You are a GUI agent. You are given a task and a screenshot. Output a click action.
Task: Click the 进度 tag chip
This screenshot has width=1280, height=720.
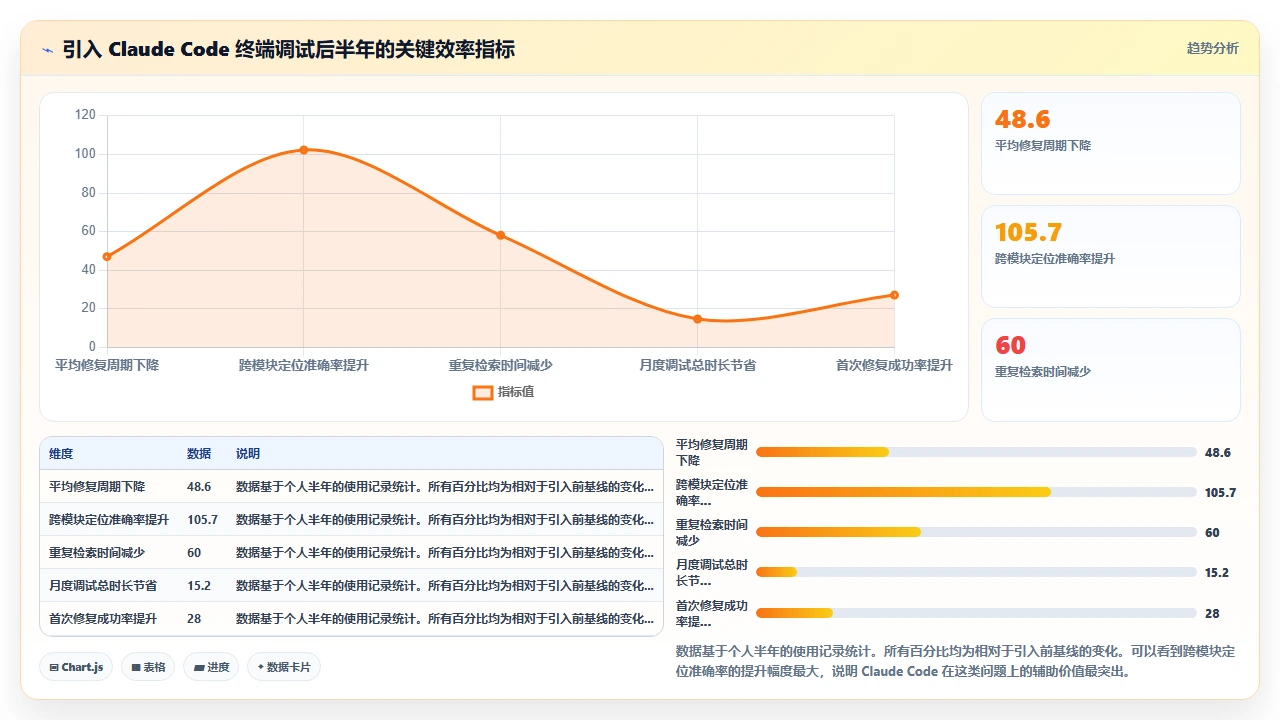(x=211, y=667)
